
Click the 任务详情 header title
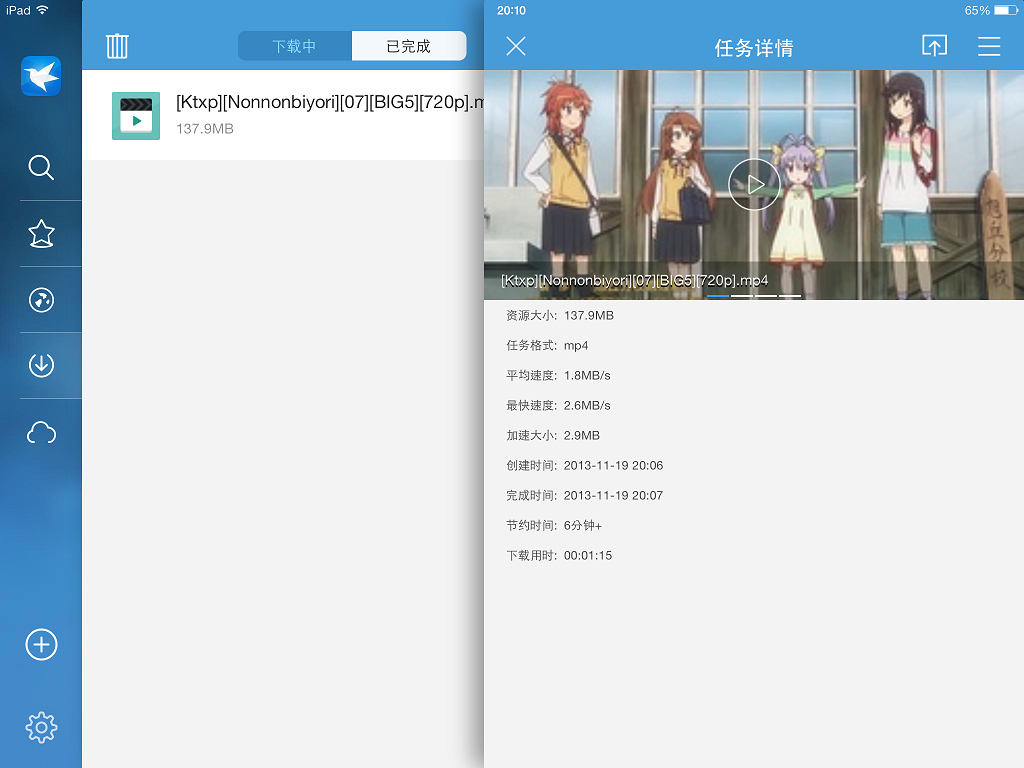click(754, 47)
